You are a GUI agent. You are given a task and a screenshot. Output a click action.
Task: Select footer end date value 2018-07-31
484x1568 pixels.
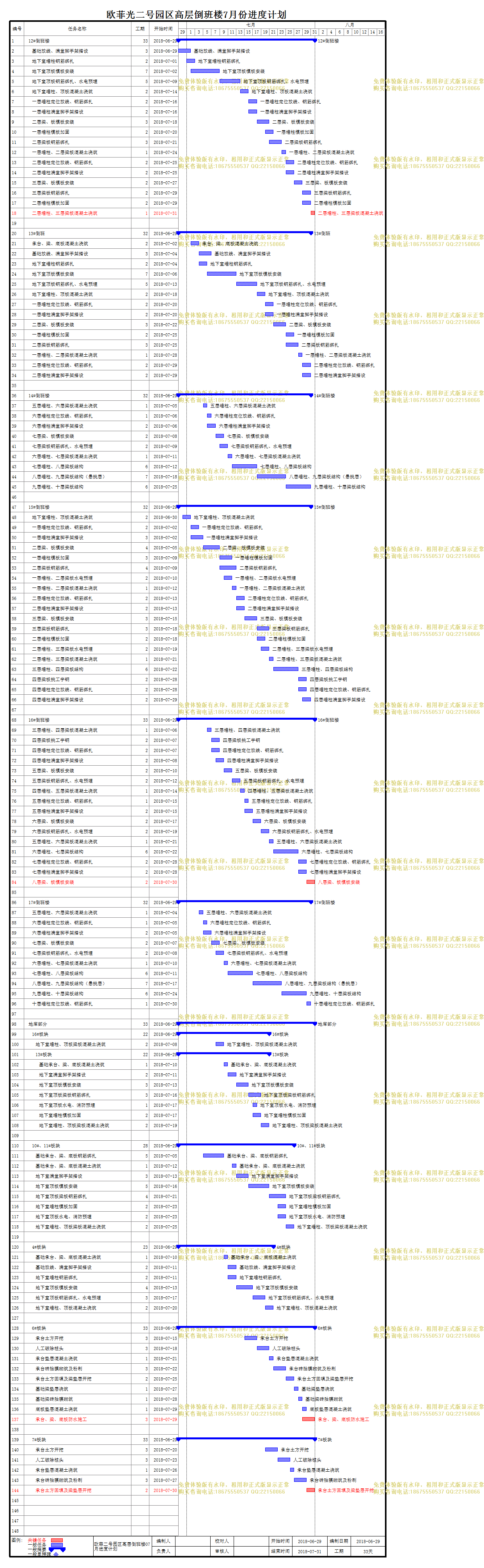click(x=309, y=1551)
